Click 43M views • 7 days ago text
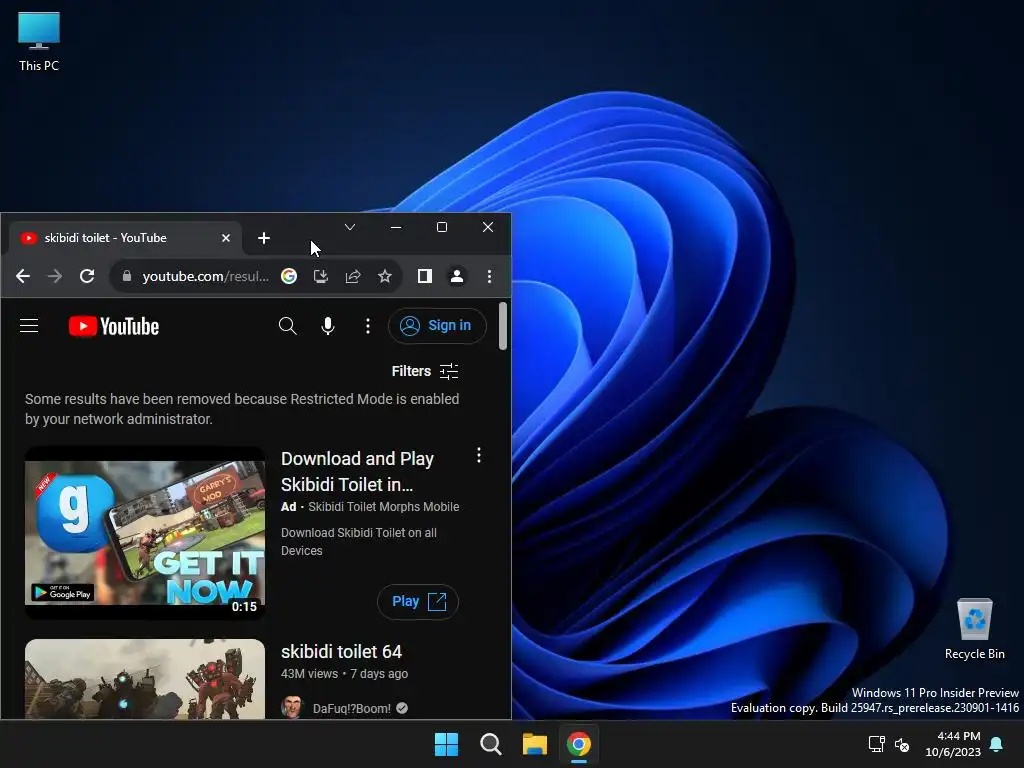Image resolution: width=1024 pixels, height=768 pixels. 344,673
